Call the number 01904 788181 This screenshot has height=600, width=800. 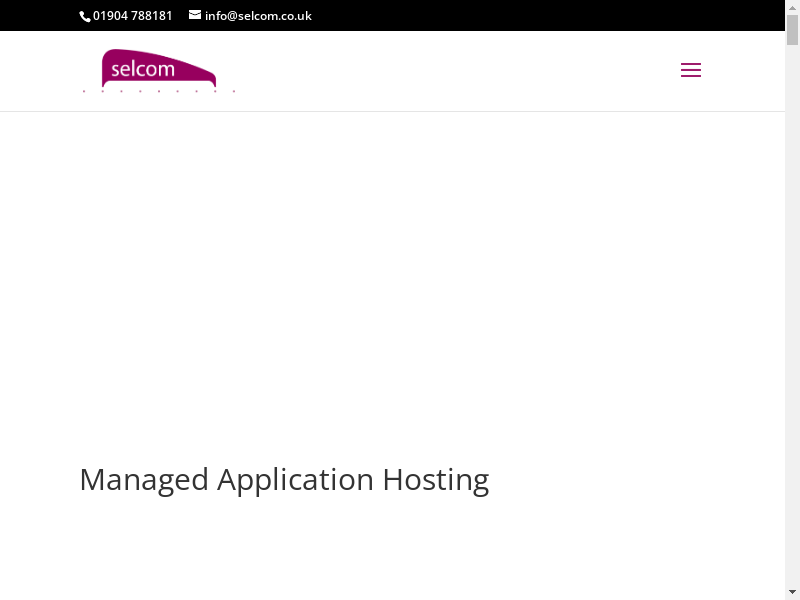tap(132, 16)
